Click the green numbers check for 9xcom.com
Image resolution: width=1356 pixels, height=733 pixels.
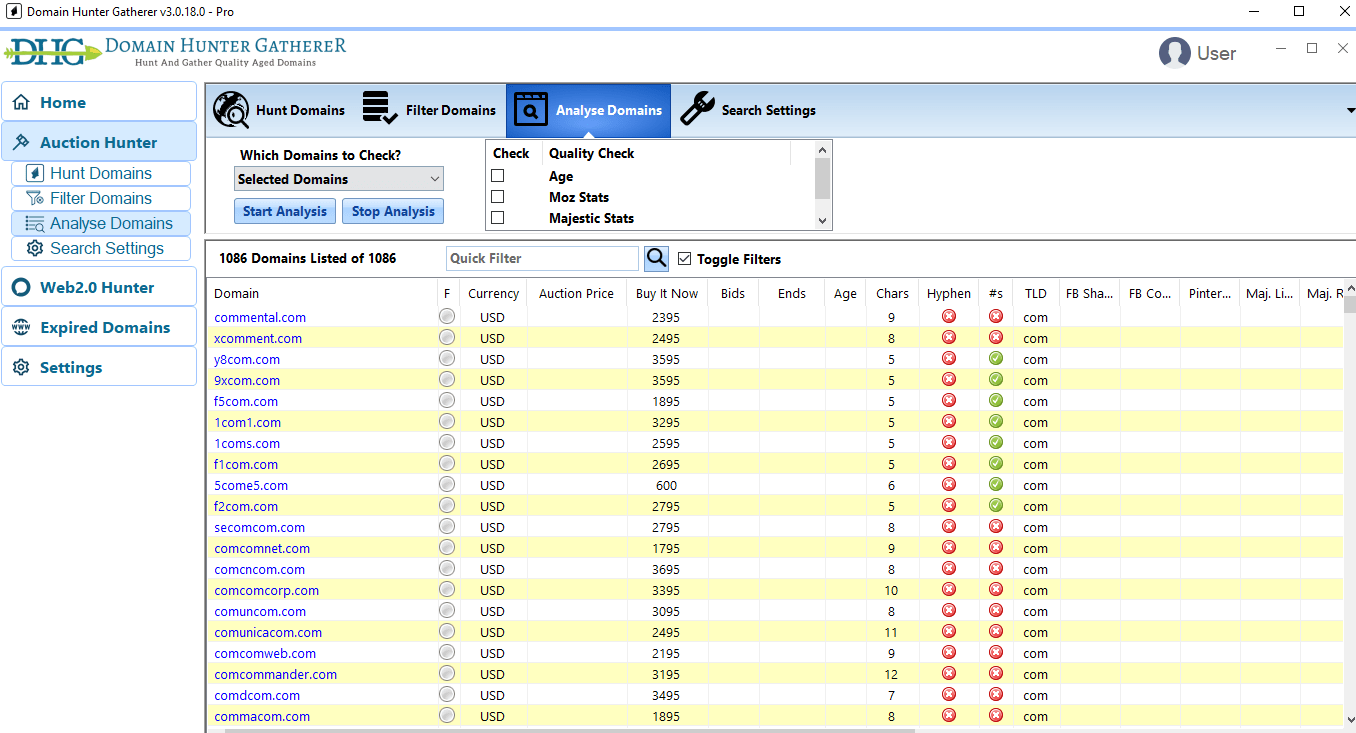(x=996, y=380)
